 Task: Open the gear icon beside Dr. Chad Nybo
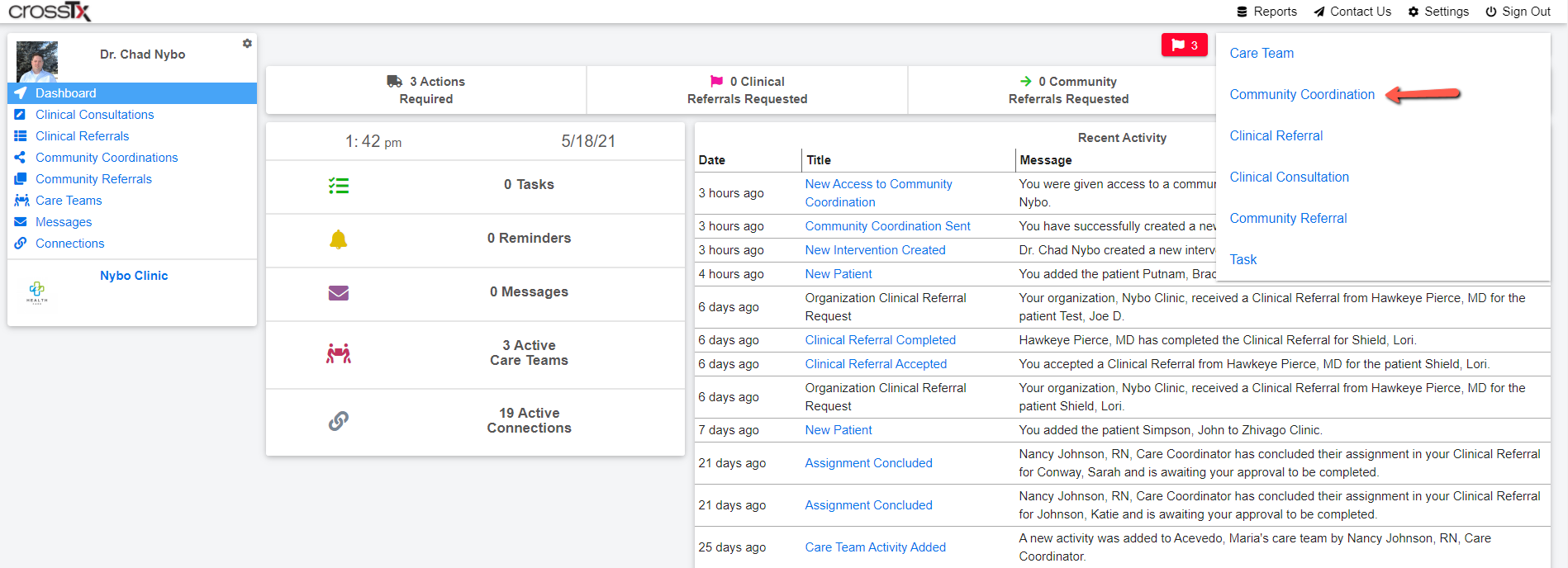(x=247, y=43)
